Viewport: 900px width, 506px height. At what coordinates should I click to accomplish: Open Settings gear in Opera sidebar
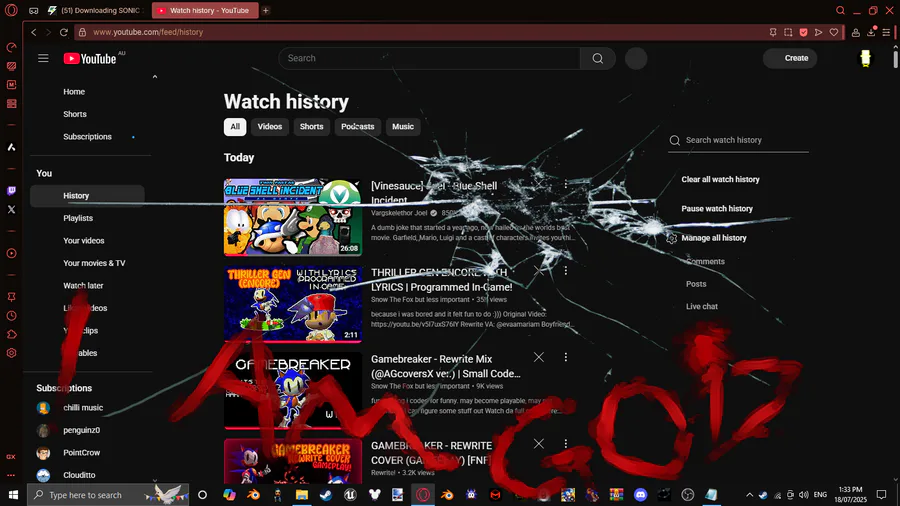coord(11,353)
